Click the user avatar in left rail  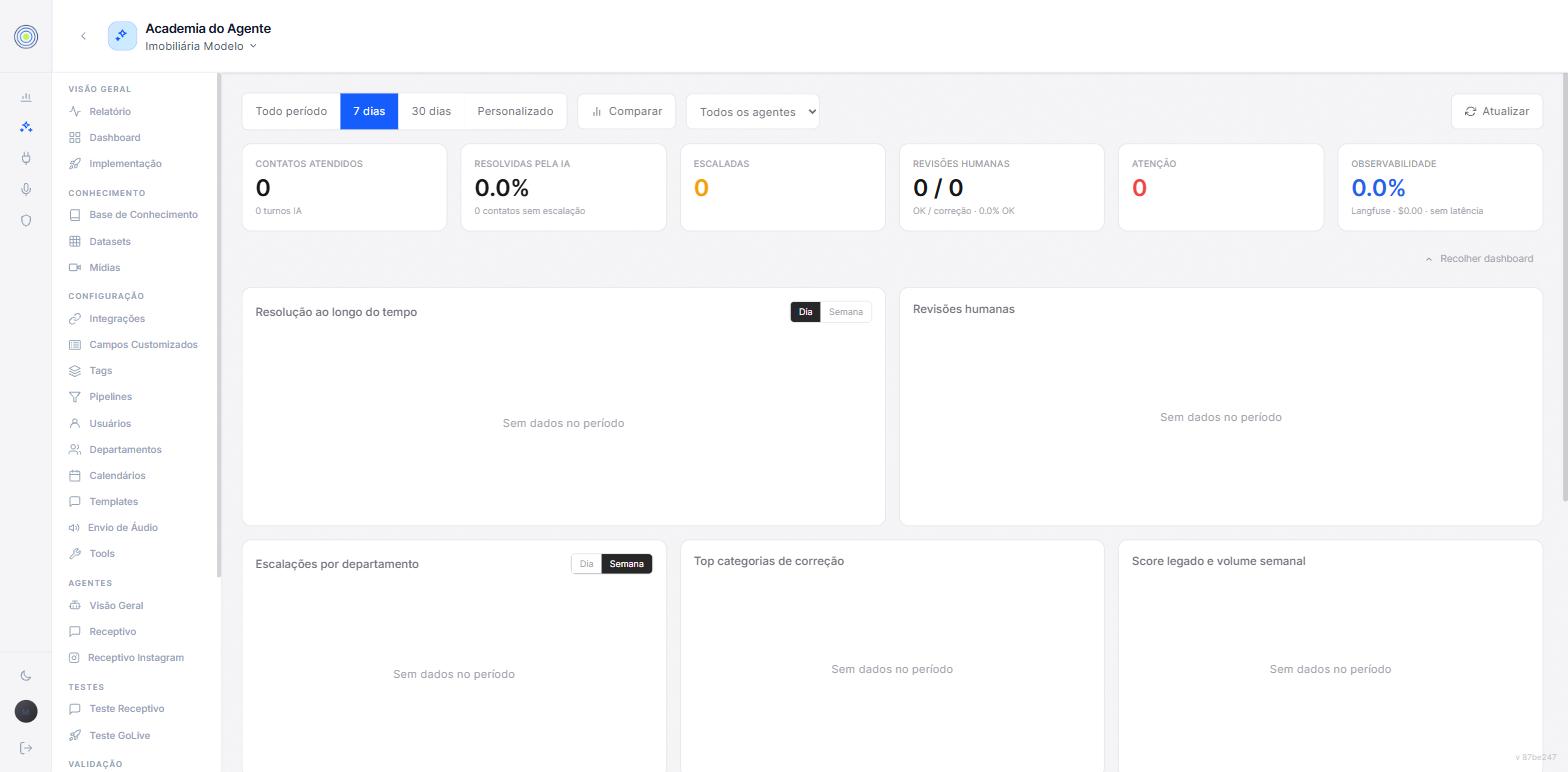click(x=26, y=711)
